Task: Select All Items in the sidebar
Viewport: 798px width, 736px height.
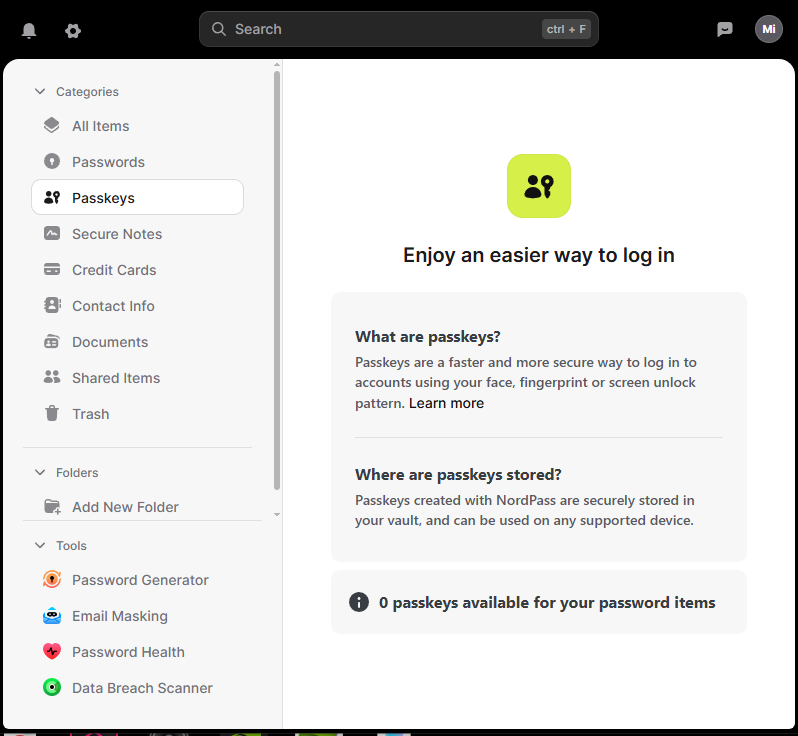Action: [100, 126]
